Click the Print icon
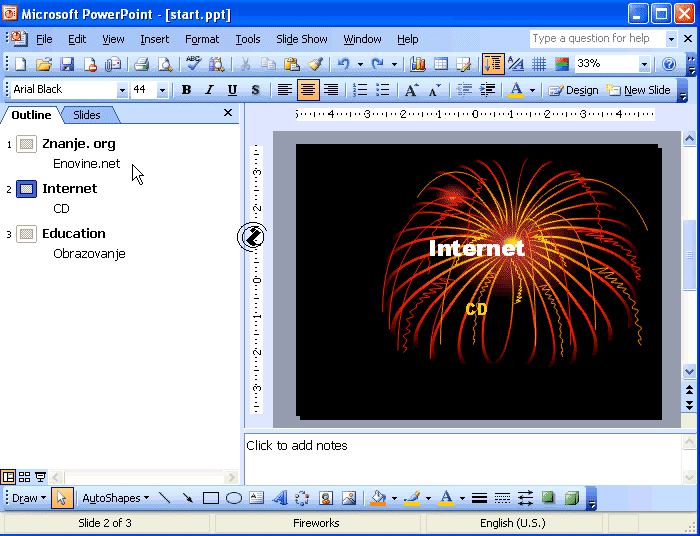700x536 pixels. 141,64
